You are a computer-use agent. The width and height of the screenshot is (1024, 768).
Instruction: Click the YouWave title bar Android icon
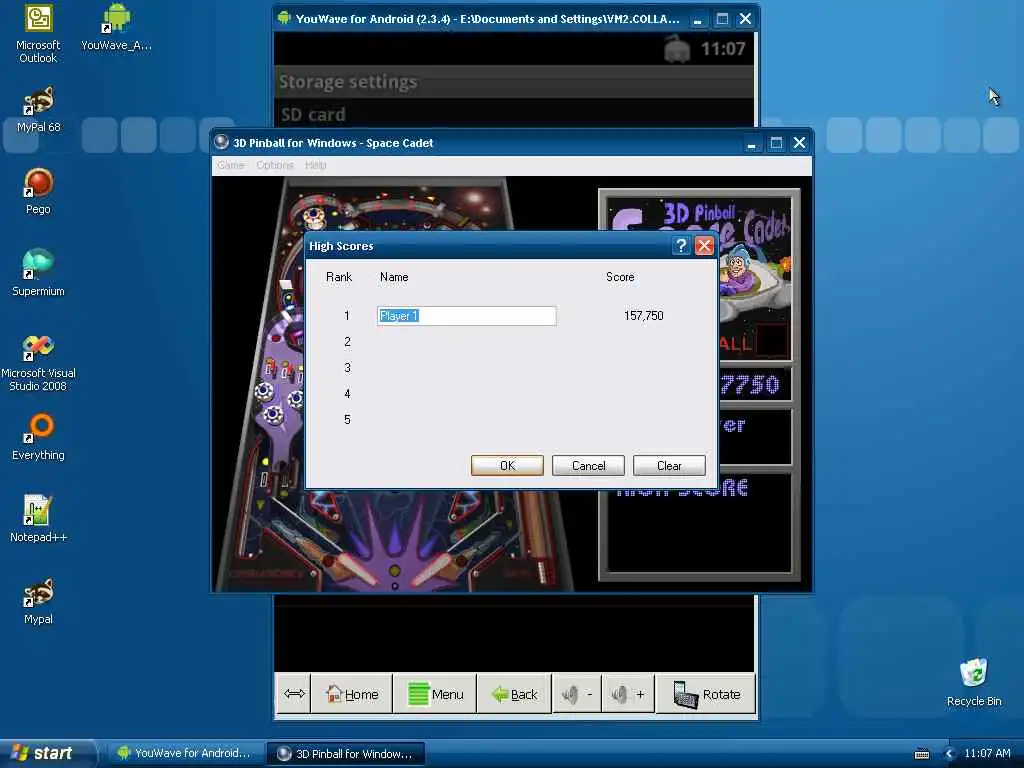tap(284, 18)
